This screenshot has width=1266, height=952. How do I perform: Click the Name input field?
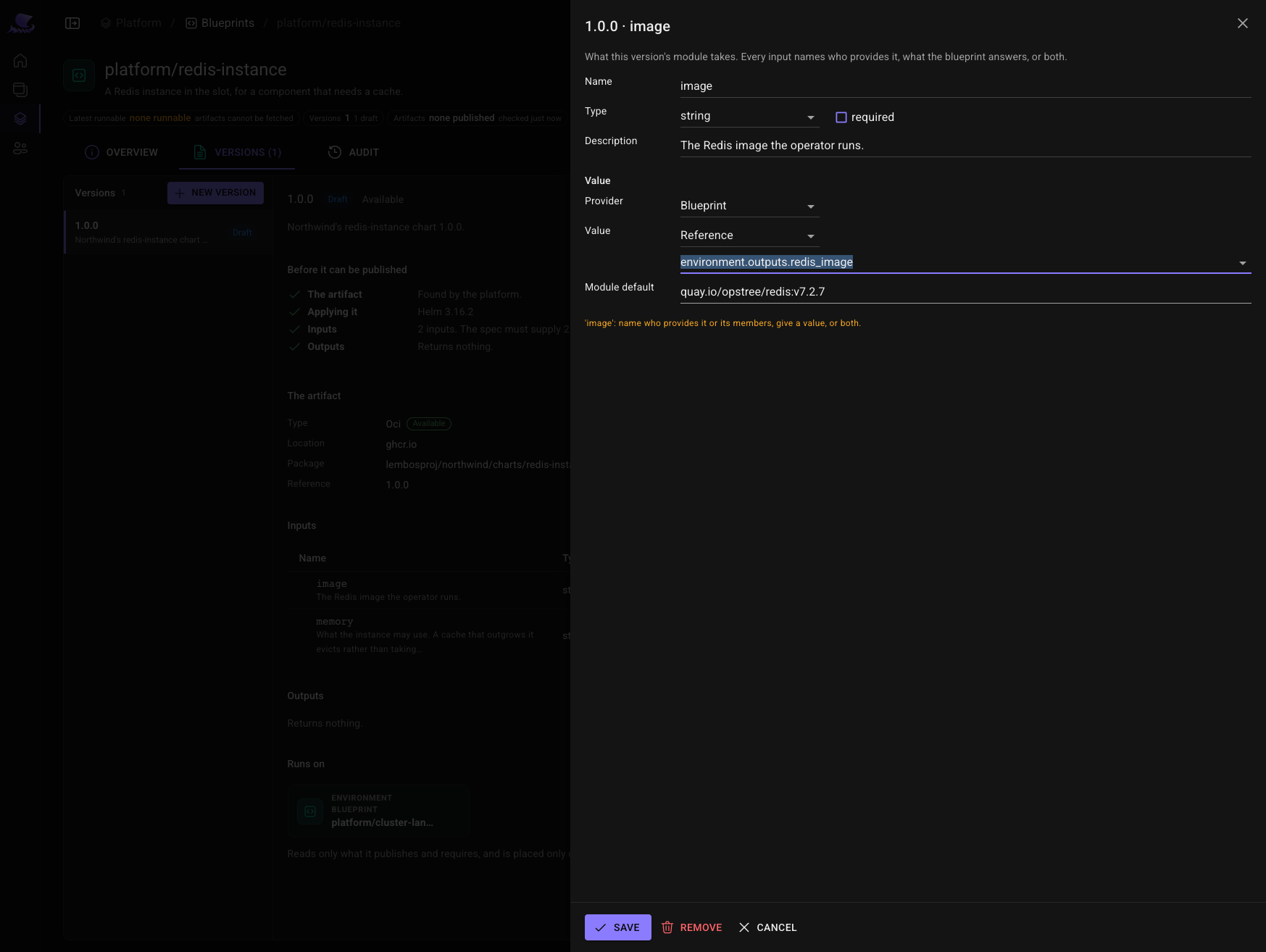[965, 86]
